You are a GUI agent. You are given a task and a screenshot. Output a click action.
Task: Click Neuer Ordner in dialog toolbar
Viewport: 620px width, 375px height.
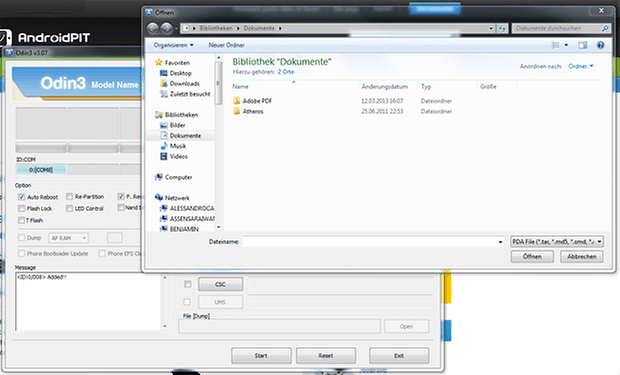[x=226, y=45]
